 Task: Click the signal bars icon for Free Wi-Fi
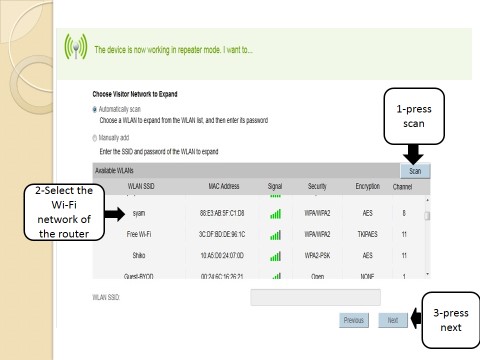pyautogui.click(x=275, y=235)
